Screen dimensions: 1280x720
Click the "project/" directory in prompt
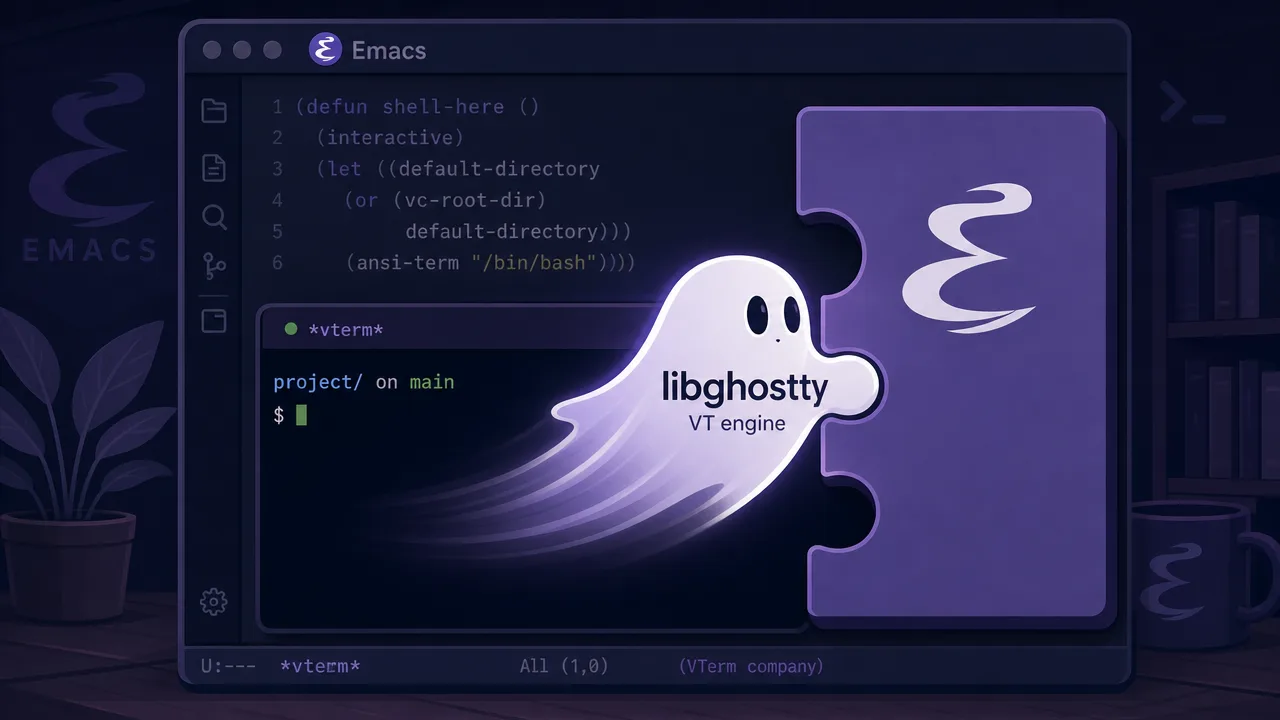tap(318, 382)
